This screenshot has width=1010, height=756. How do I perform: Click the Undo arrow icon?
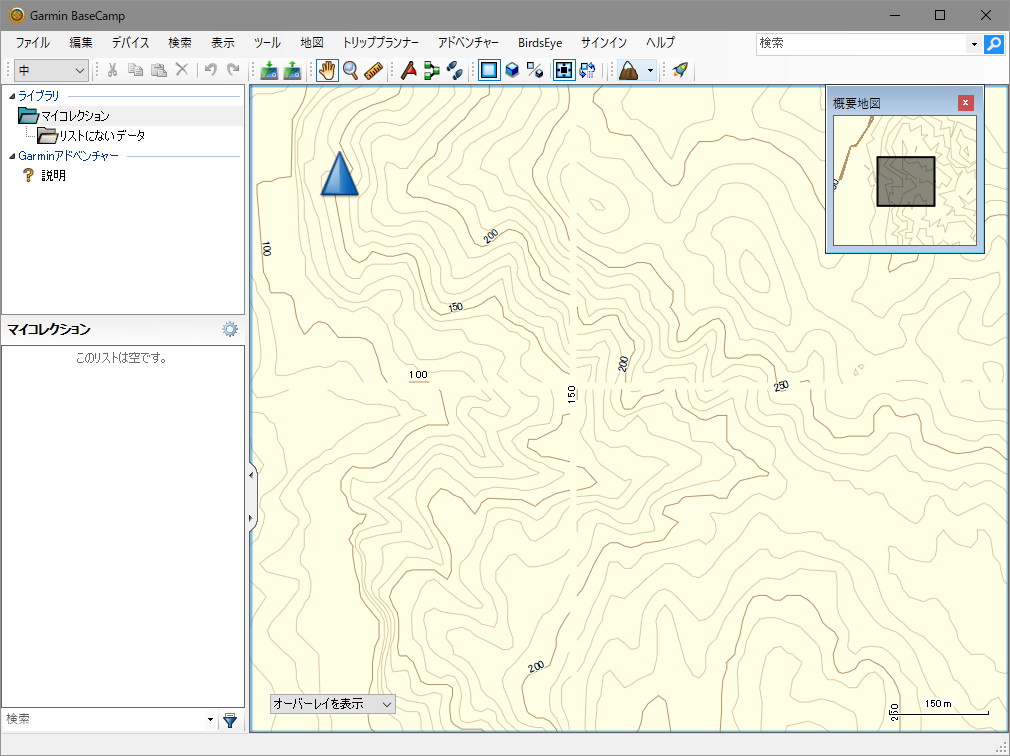pos(211,70)
